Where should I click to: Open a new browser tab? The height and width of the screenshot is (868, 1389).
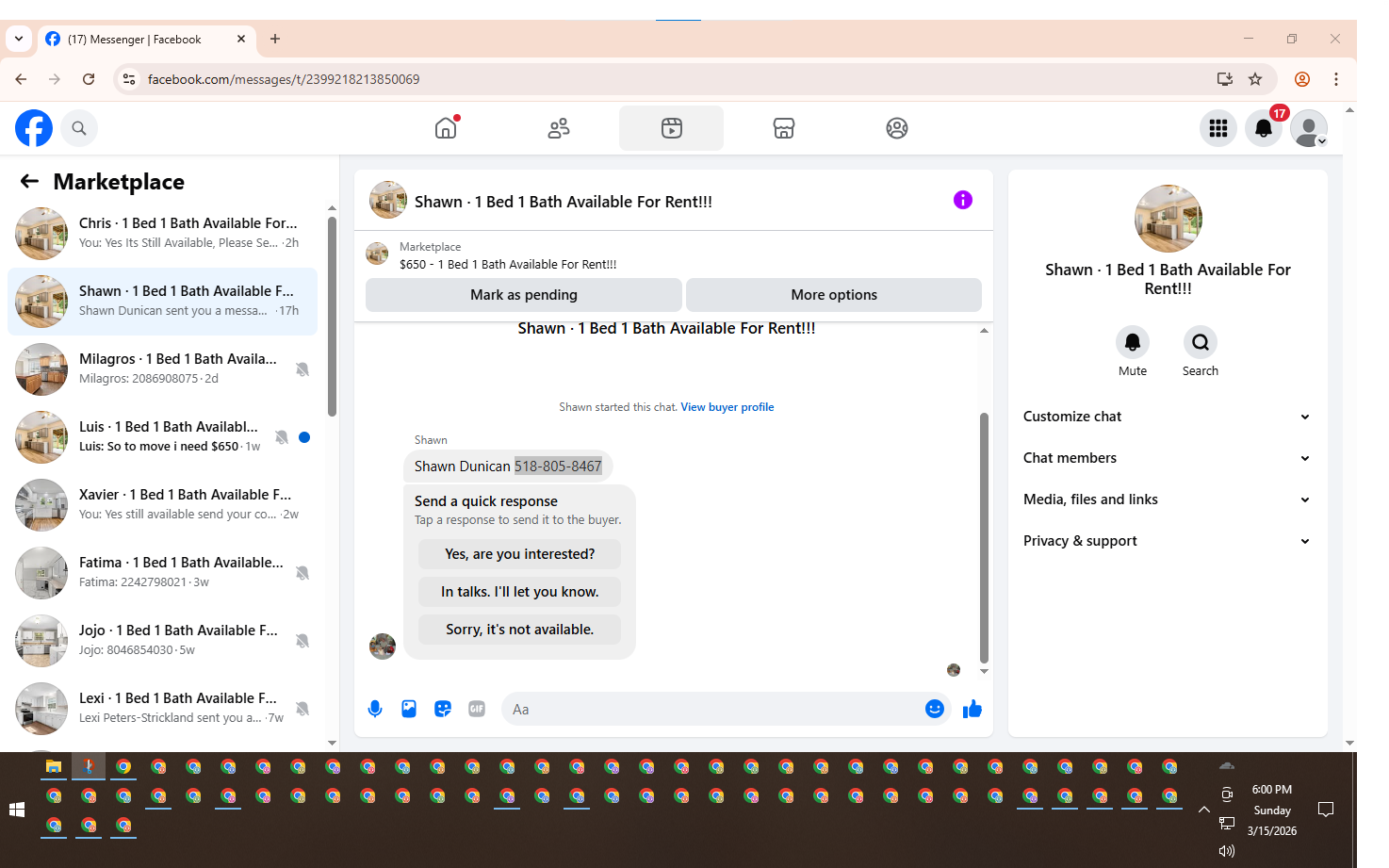coord(275,39)
